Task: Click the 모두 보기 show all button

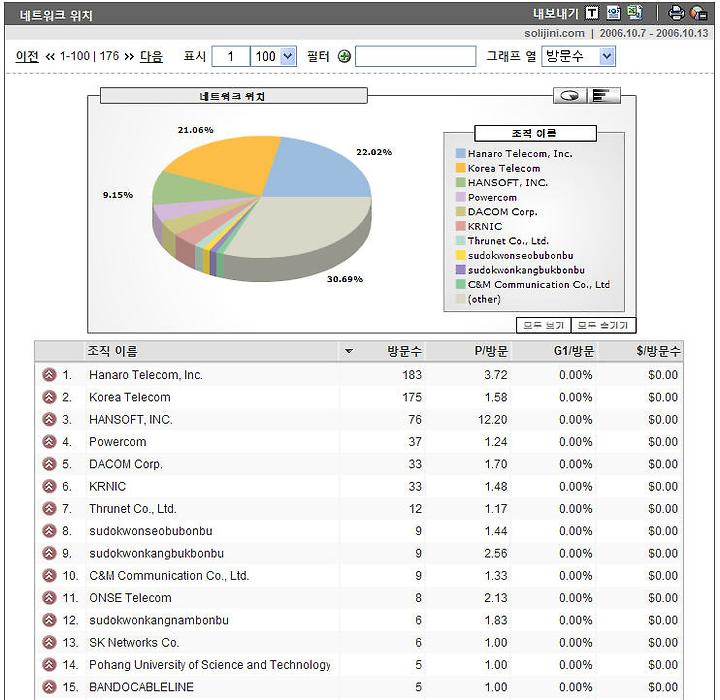Action: click(544, 325)
